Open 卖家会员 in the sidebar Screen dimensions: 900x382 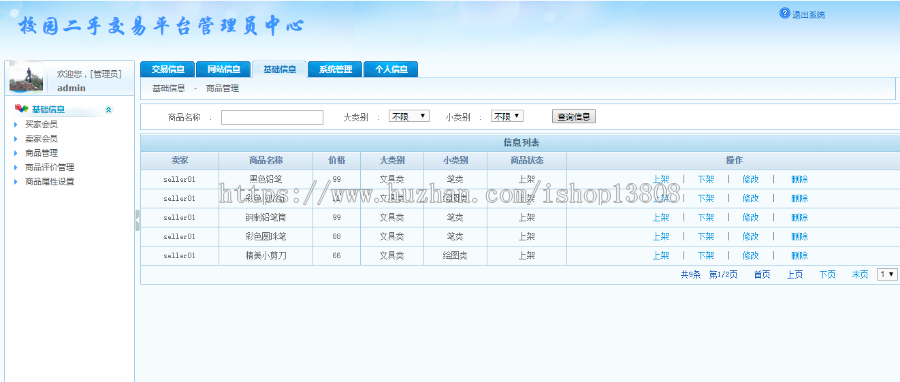[x=41, y=138]
